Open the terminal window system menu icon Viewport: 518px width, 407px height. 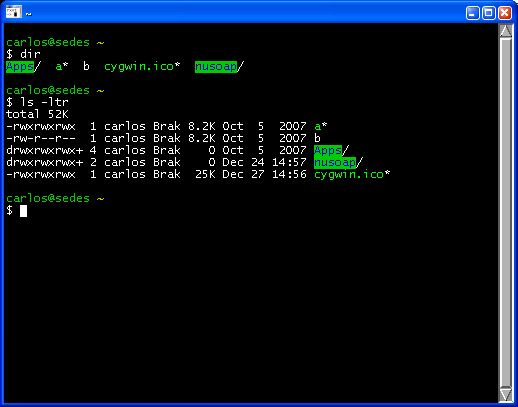(13, 12)
